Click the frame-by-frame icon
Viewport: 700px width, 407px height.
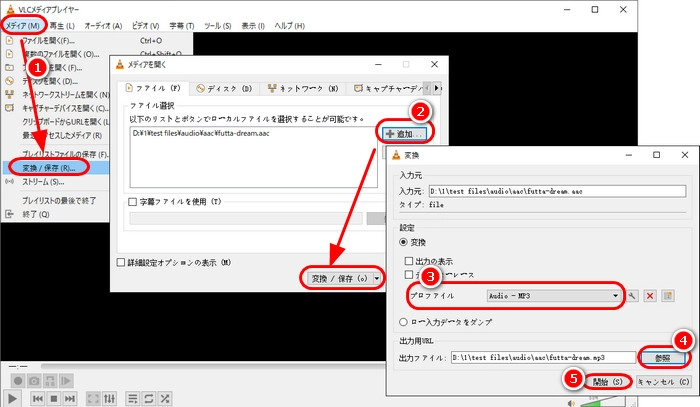(66, 381)
